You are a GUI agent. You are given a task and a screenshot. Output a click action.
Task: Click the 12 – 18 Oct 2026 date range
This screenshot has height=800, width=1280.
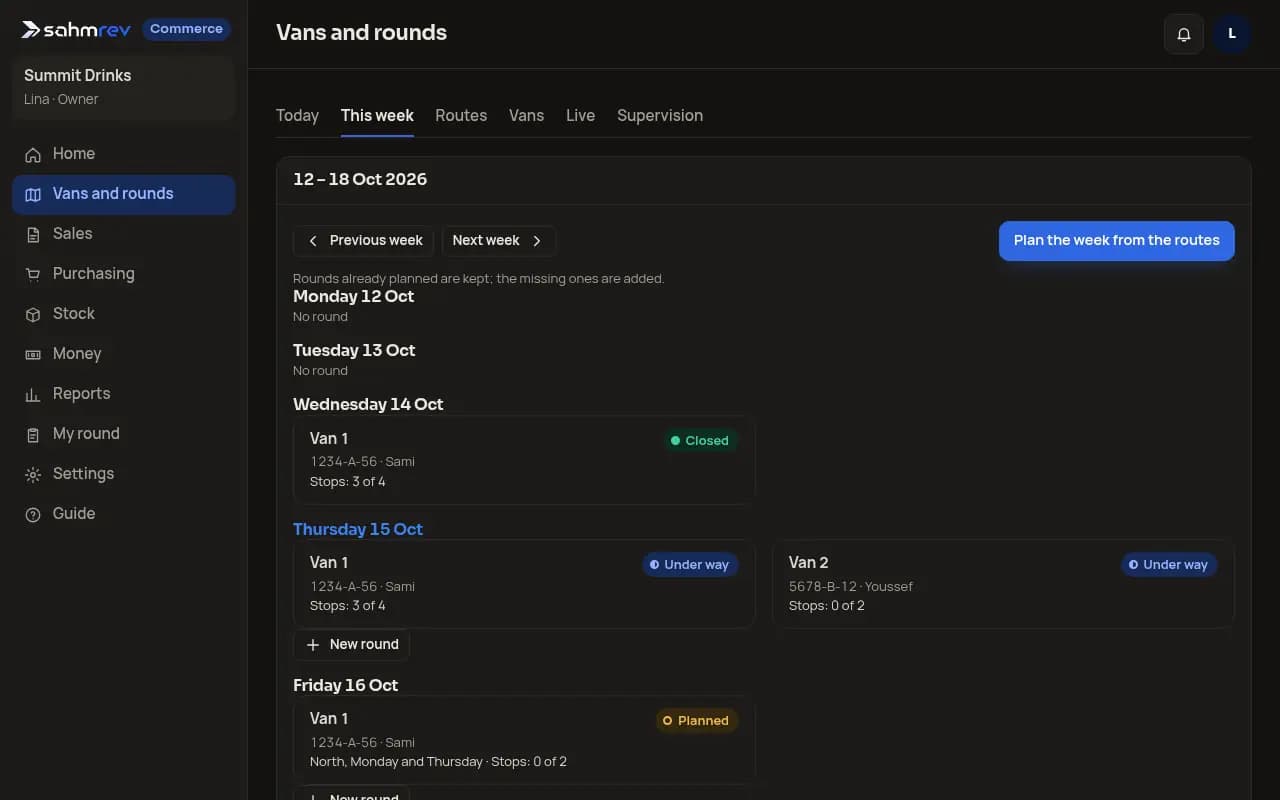360,180
